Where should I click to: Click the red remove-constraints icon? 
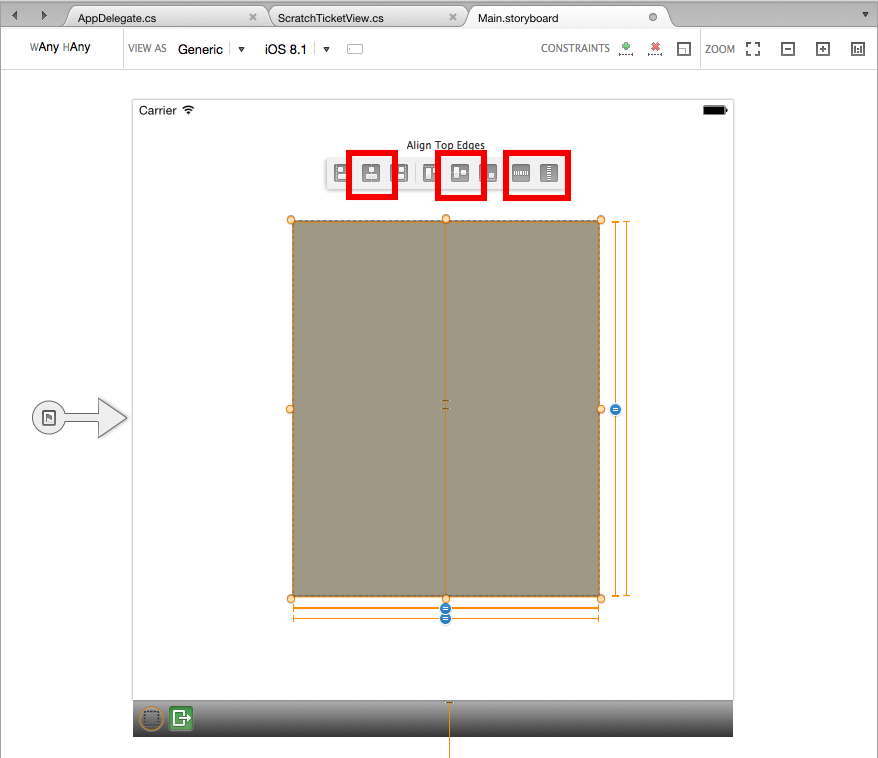655,48
